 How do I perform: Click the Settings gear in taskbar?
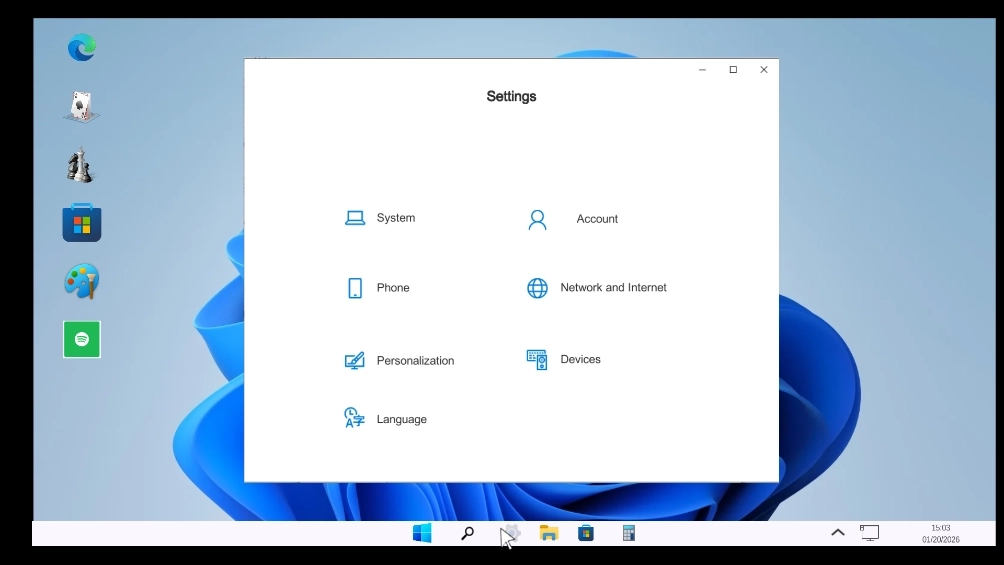click(x=512, y=533)
